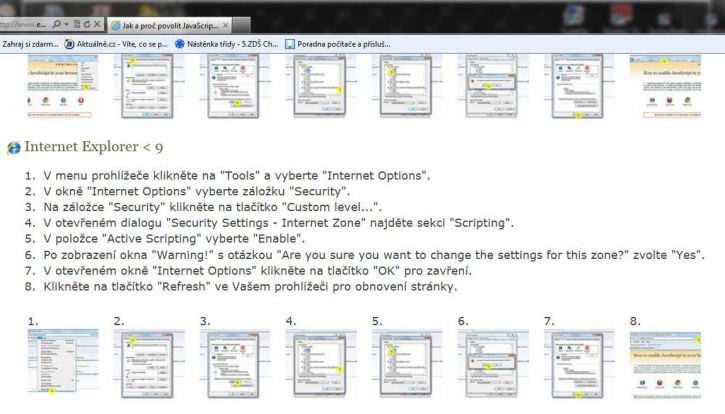Open the last thumbnail in the upper screenshot row
725x414 pixels.
click(666, 86)
